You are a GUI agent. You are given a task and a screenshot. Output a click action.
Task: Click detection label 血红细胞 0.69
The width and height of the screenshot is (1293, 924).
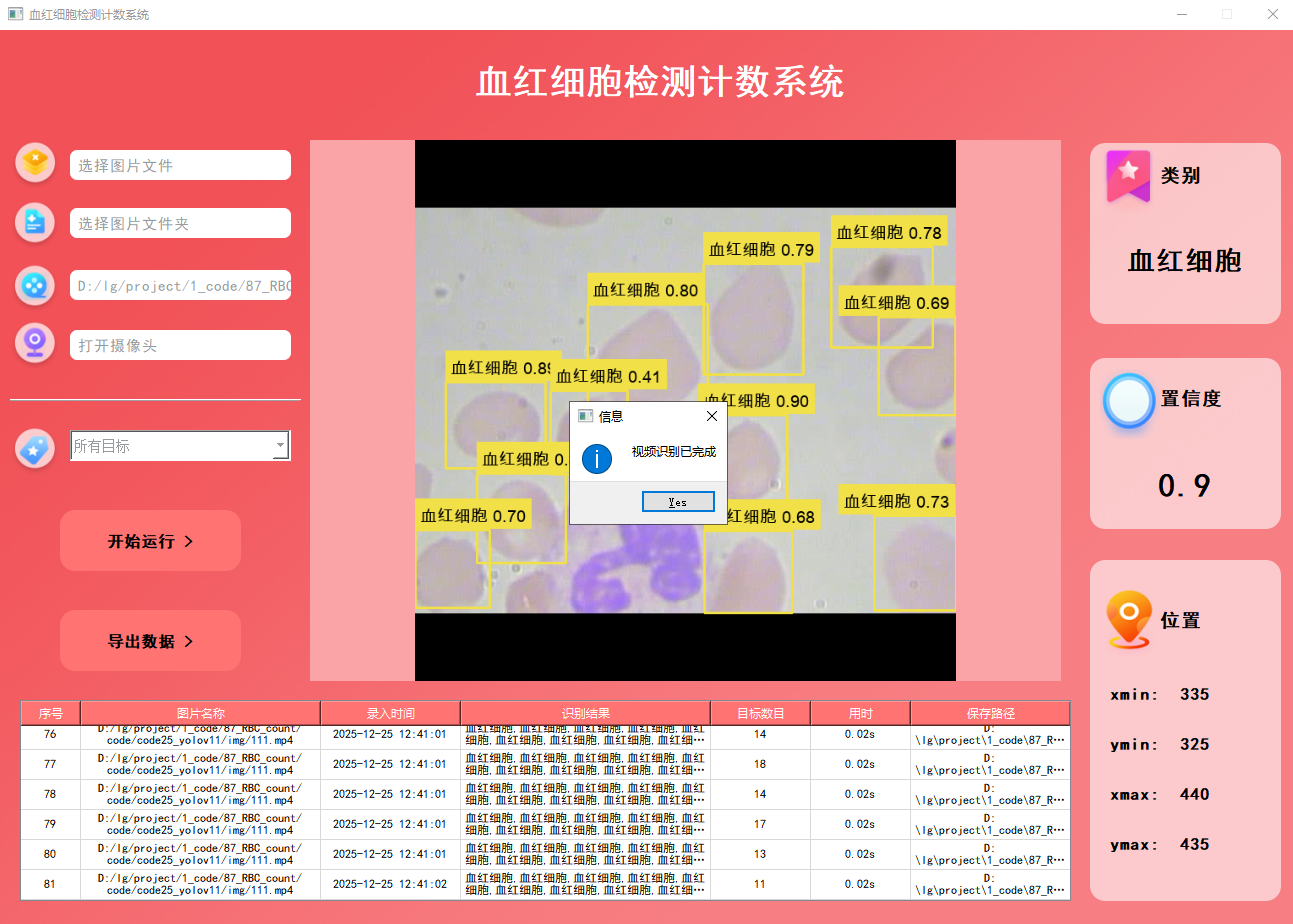[x=896, y=302]
